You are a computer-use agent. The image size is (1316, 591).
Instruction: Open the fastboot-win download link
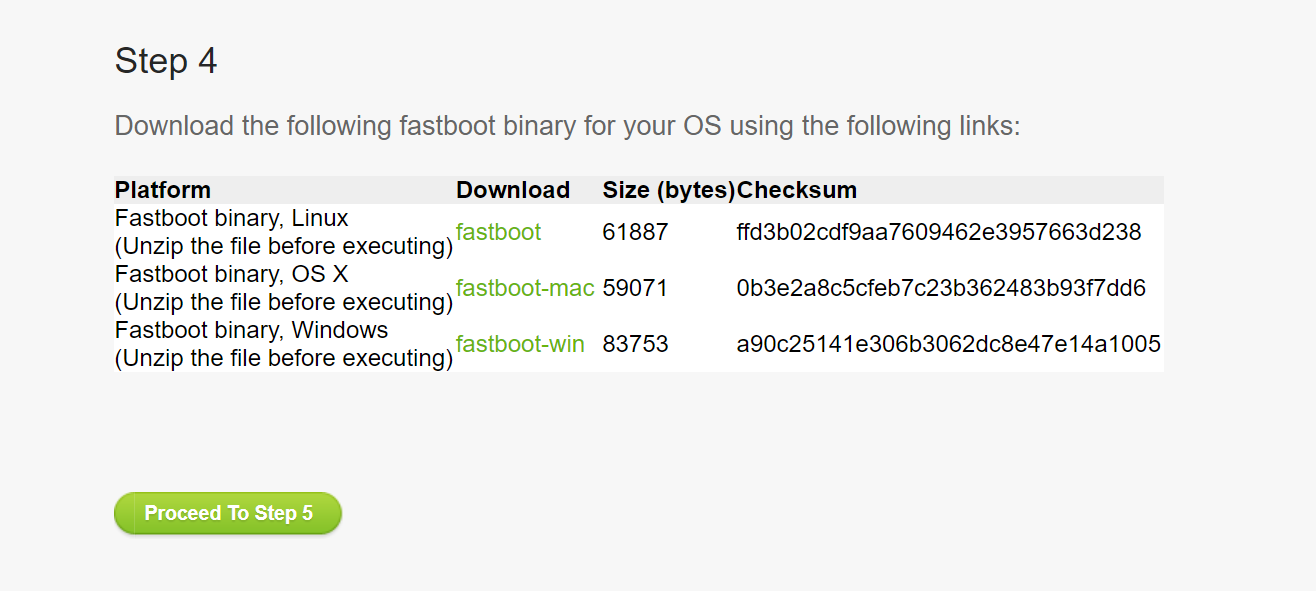520,344
